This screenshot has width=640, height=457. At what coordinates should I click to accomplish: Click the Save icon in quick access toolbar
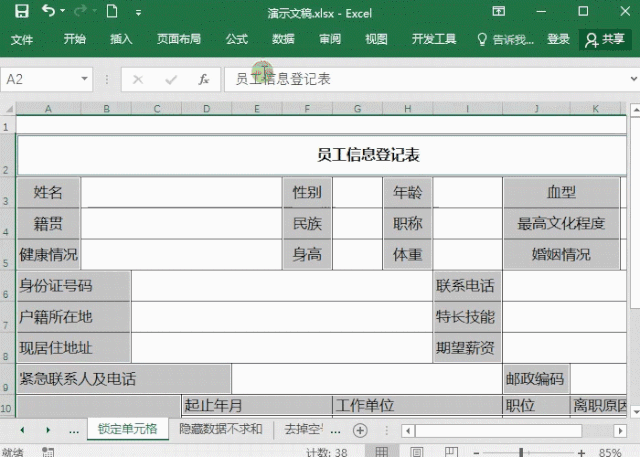click(22, 11)
